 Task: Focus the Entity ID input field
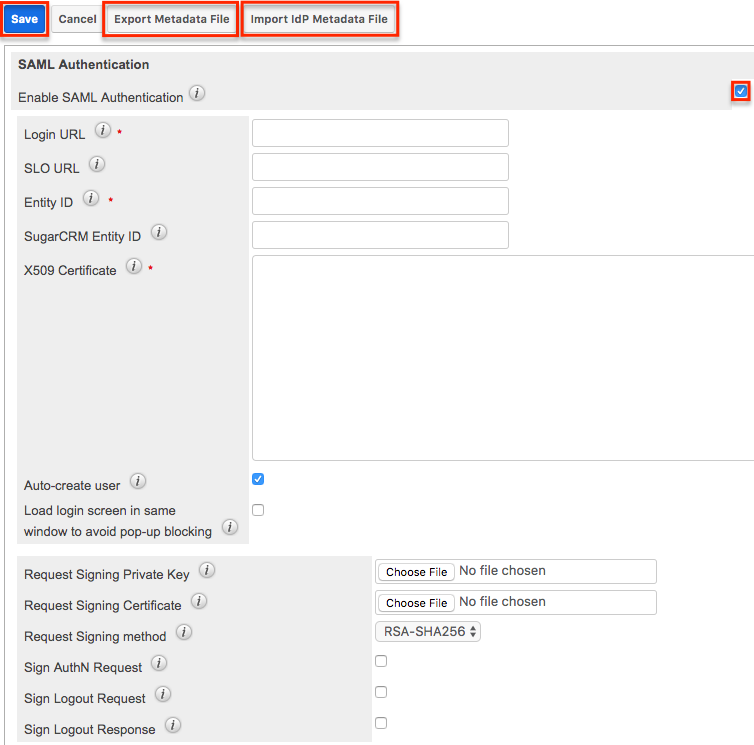pyautogui.click(x=380, y=201)
